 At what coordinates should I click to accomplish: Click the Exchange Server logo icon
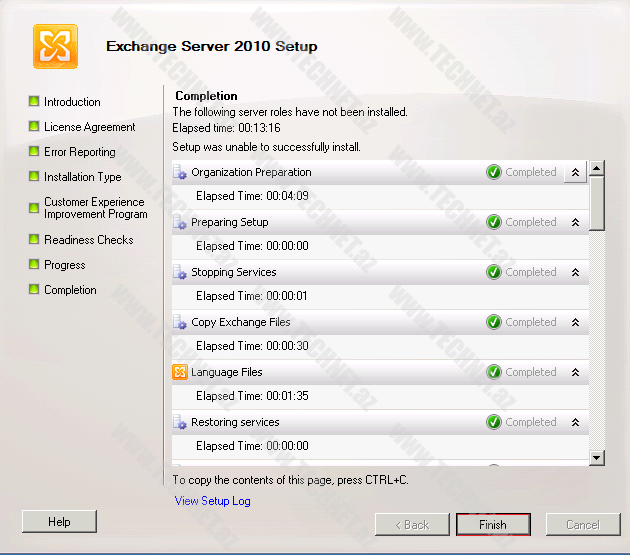(x=55, y=46)
